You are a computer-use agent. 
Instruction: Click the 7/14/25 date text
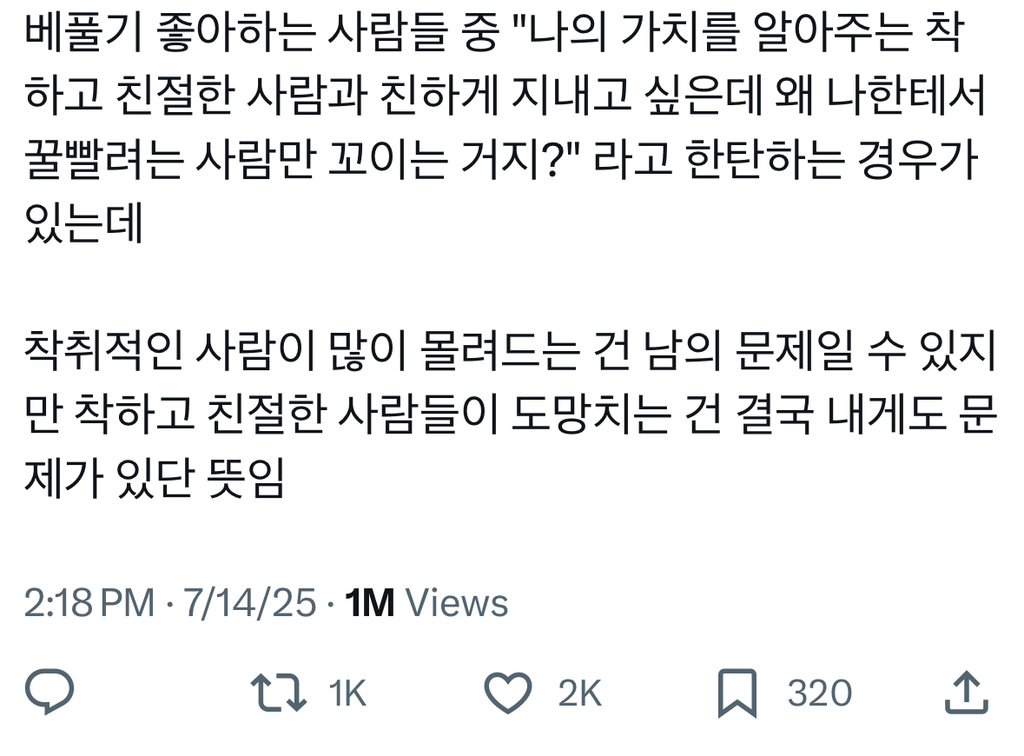point(249,603)
